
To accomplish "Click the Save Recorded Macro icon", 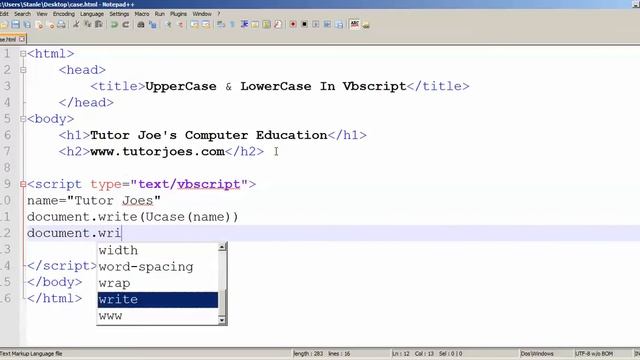I will coord(339,24).
